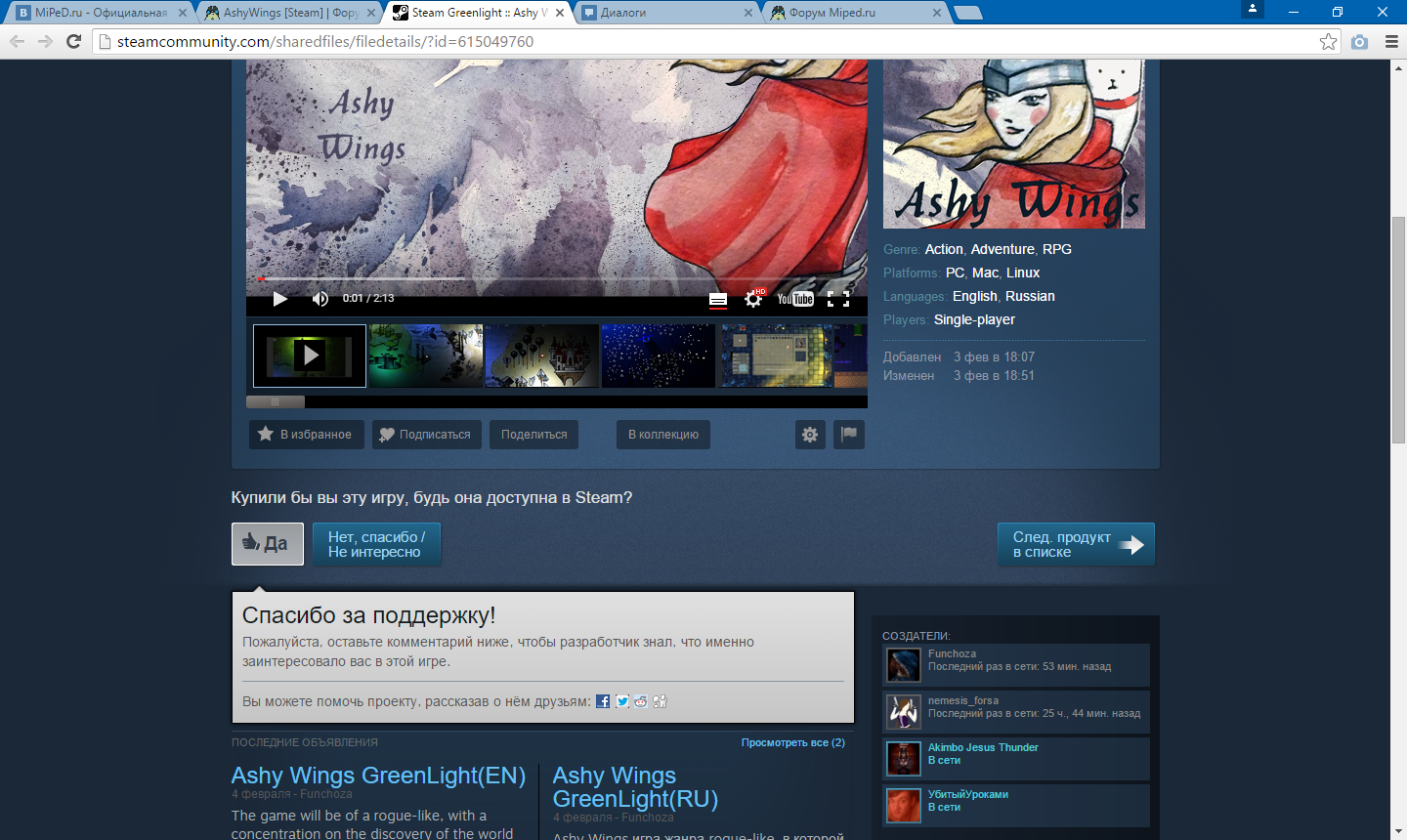Image resolution: width=1407 pixels, height=840 pixels.
Task: Add to favorites with В избранное button
Action: point(307,435)
